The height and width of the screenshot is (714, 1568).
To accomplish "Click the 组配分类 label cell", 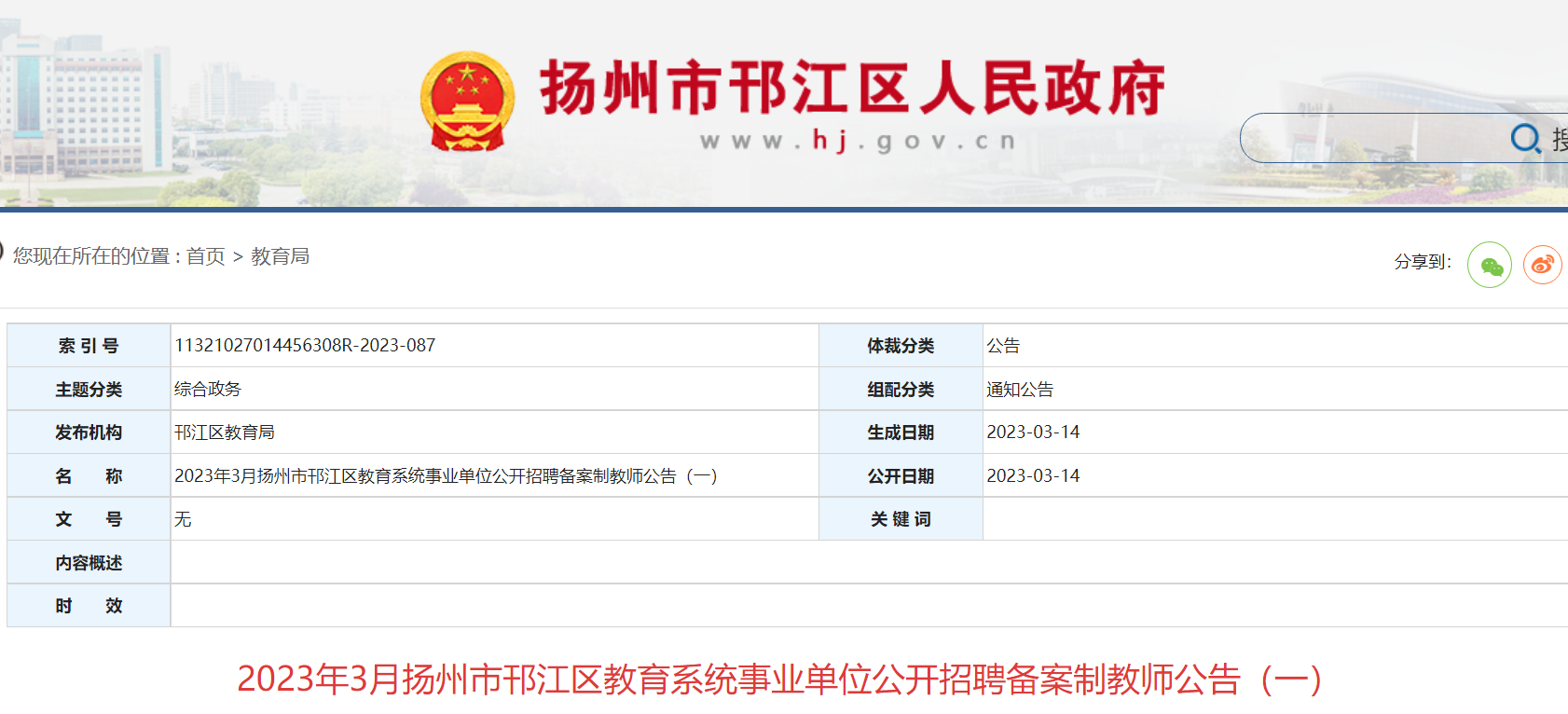I will coord(901,390).
